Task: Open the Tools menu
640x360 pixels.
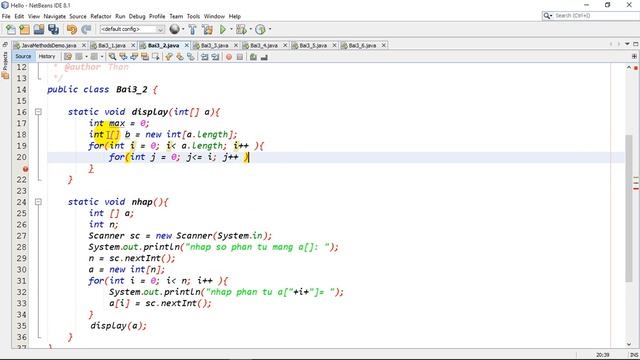Action: 193,16
